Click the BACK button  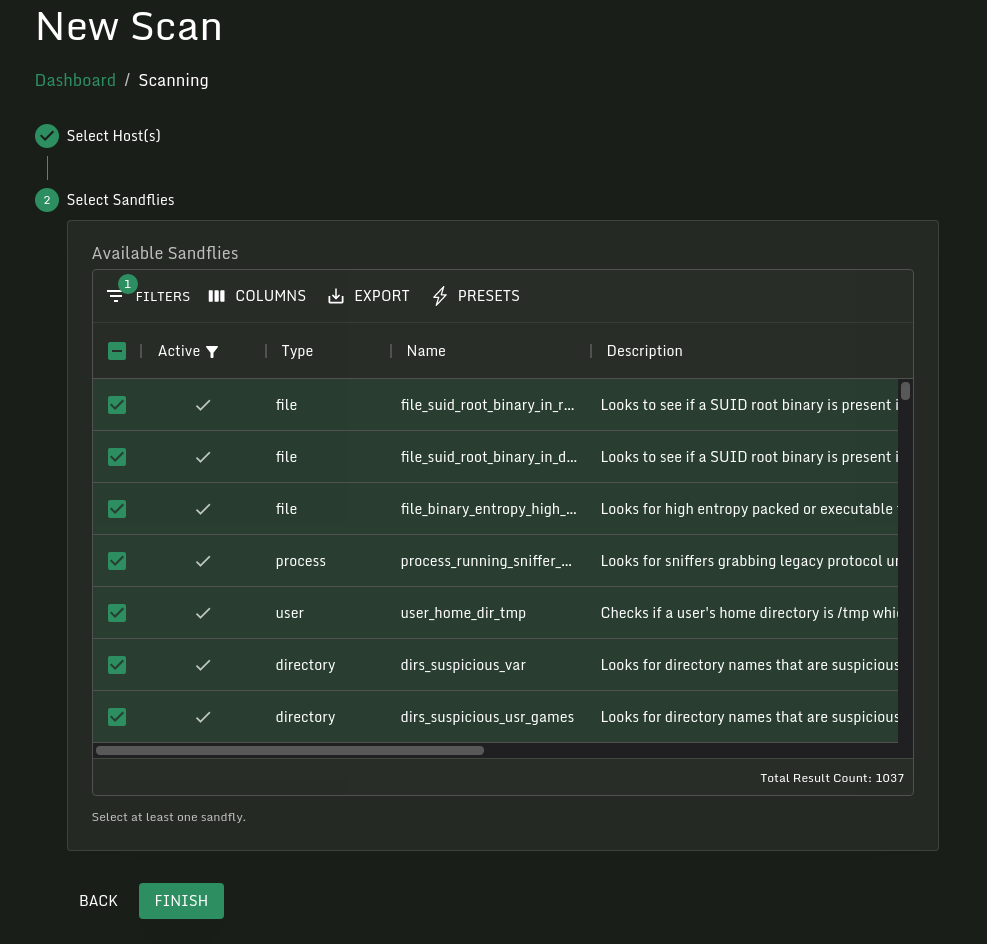(x=98, y=901)
